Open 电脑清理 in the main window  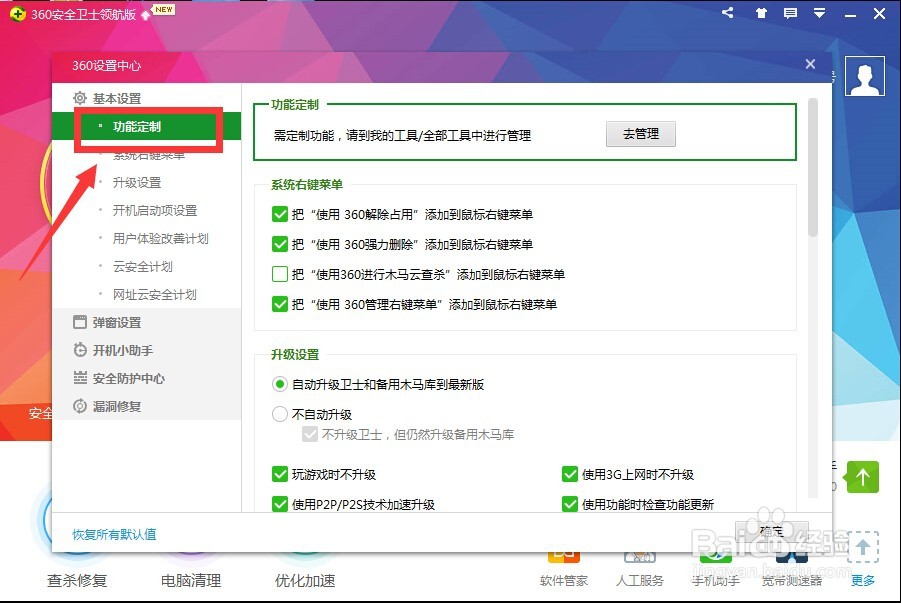click(x=191, y=581)
